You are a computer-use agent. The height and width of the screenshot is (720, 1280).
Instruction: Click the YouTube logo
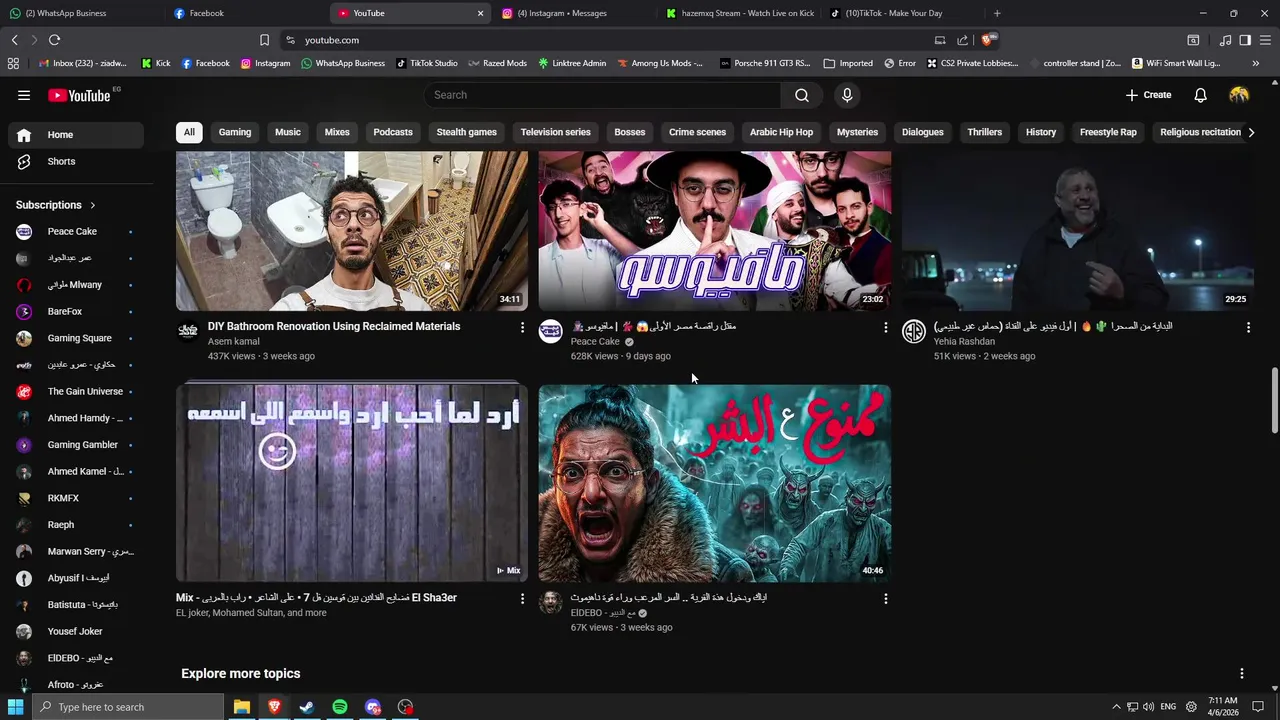click(x=79, y=95)
